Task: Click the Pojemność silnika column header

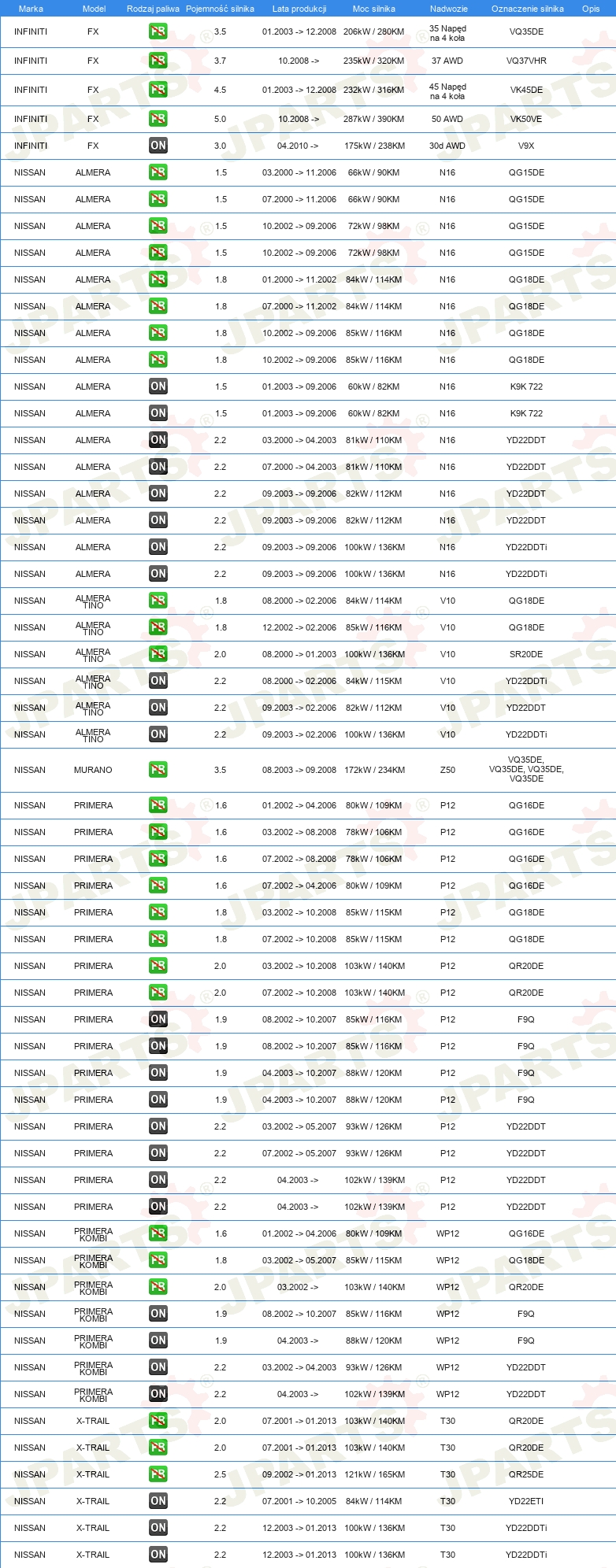Action: [x=220, y=9]
